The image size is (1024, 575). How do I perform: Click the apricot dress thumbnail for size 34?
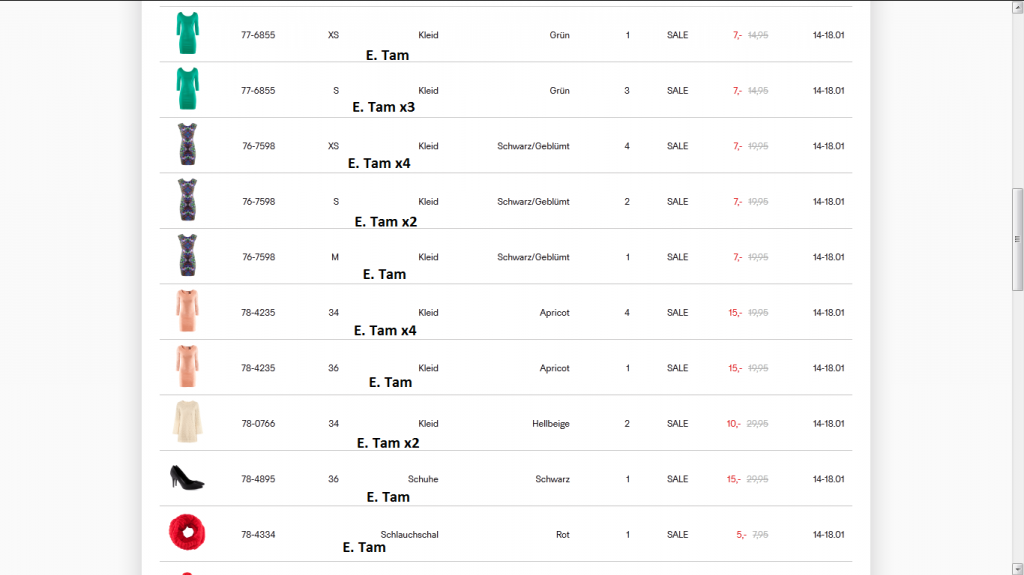(x=187, y=311)
